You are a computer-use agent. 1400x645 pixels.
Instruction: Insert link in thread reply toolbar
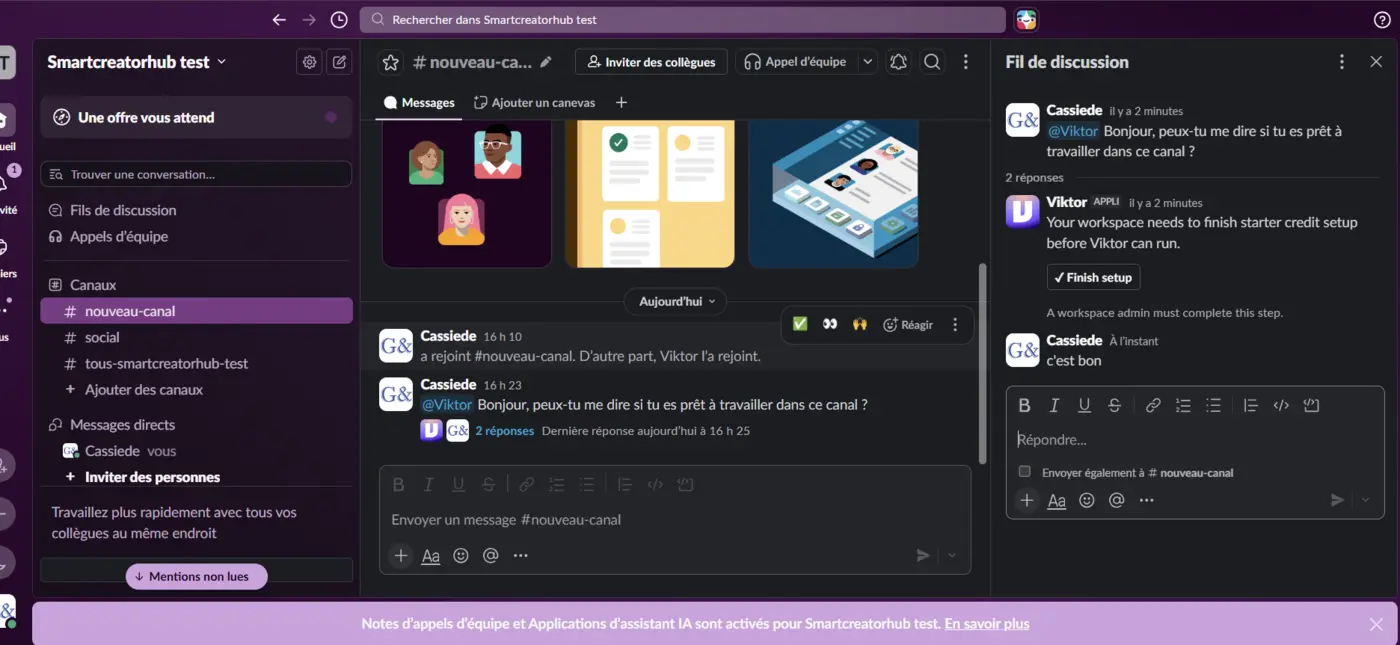pos(1153,405)
